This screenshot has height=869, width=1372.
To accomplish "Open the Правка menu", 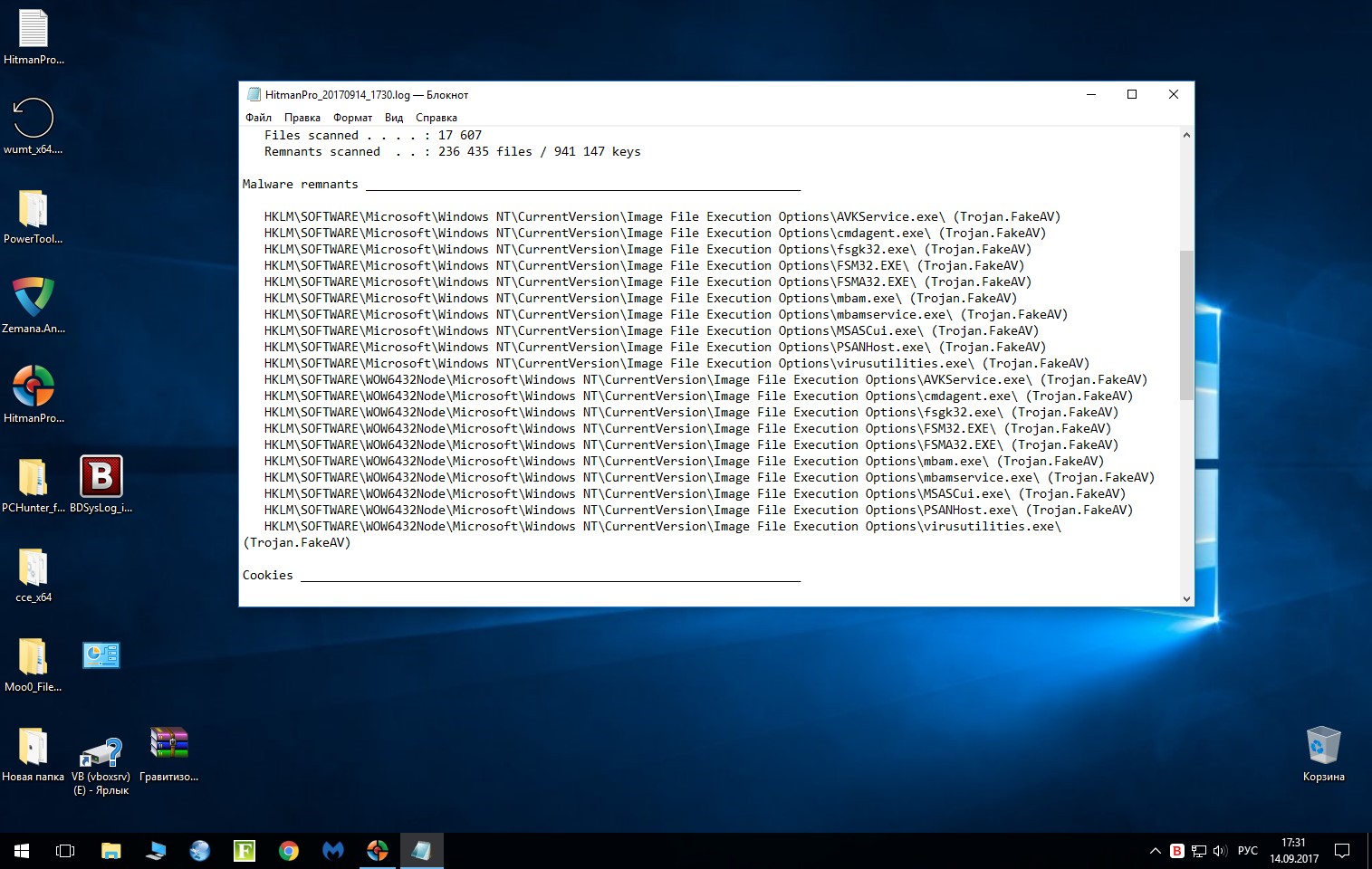I will [302, 118].
